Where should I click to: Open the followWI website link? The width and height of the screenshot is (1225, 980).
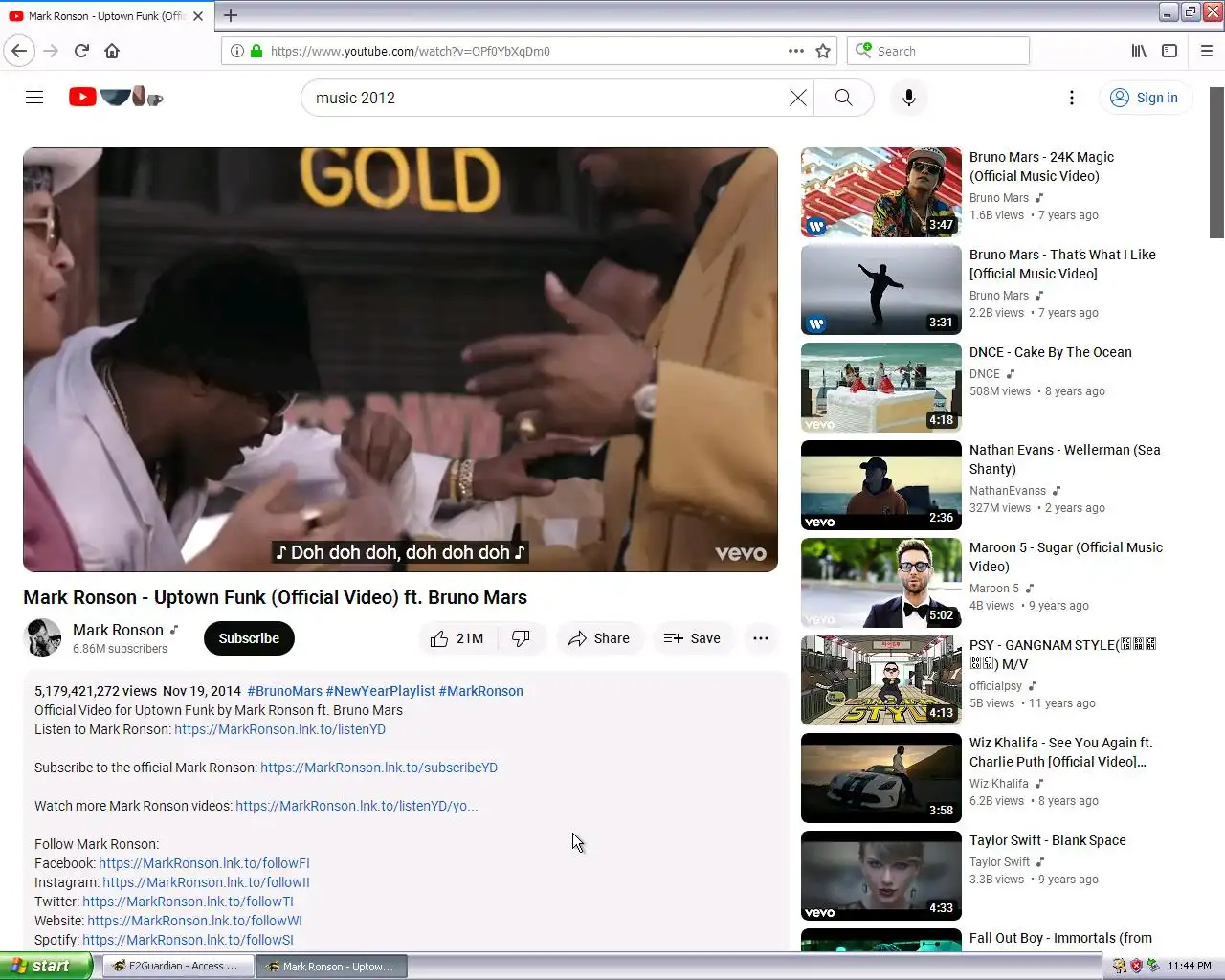pos(194,921)
